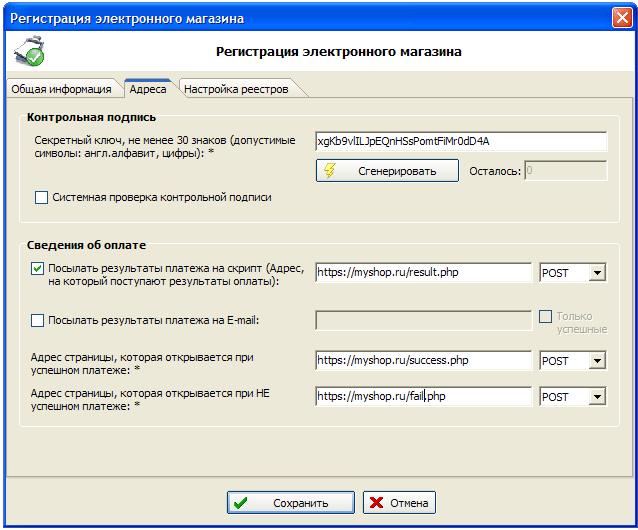Click the green checkmark icon on Сохранить
638x530 pixels.
(x=241, y=503)
